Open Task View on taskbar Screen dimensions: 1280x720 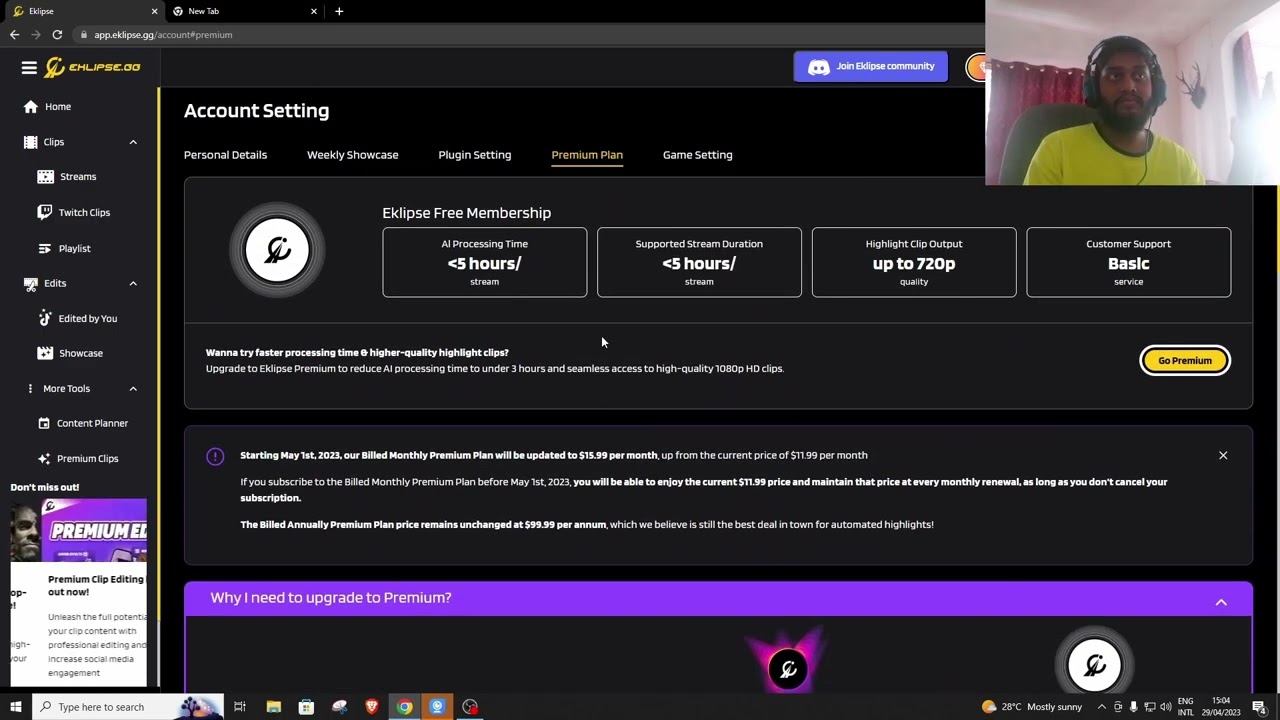240,707
